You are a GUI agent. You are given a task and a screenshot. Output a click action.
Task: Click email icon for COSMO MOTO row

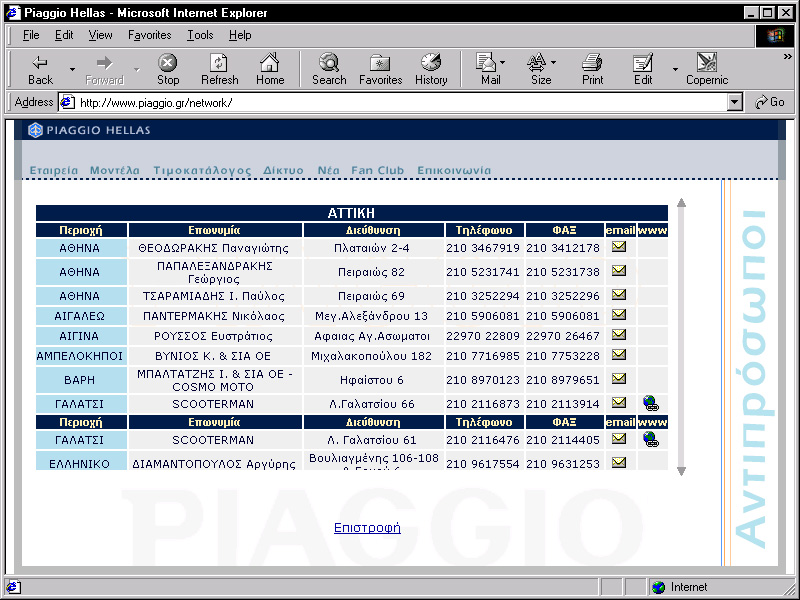(x=619, y=379)
